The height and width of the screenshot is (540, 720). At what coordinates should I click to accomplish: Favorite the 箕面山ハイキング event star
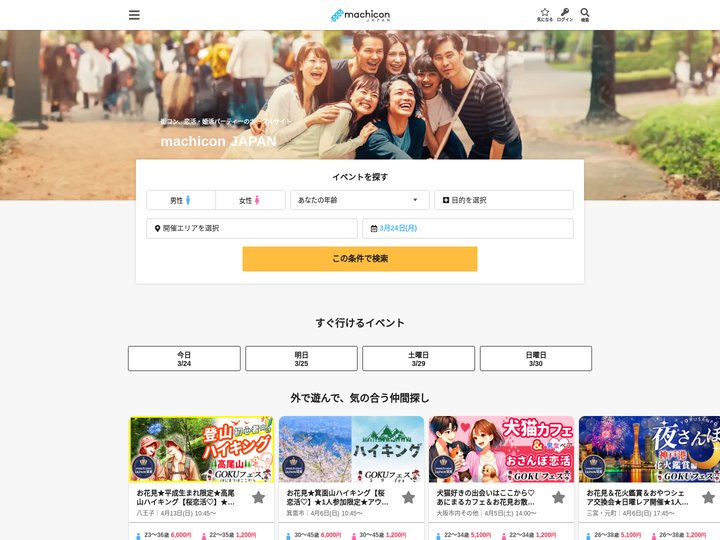pyautogui.click(x=408, y=497)
